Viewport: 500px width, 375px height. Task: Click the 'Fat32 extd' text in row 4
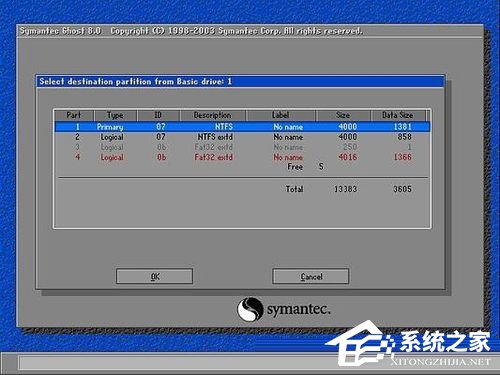[214, 157]
